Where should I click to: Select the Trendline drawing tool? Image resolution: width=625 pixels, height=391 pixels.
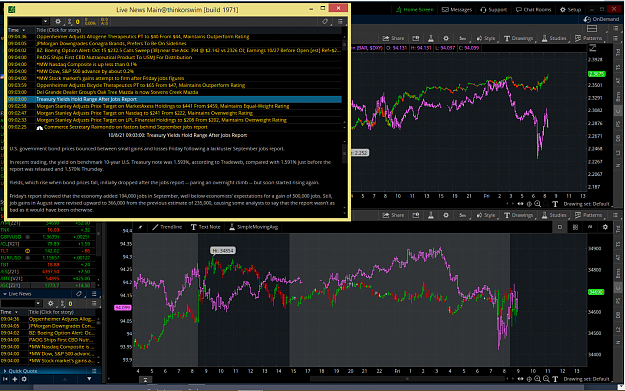click(x=167, y=227)
